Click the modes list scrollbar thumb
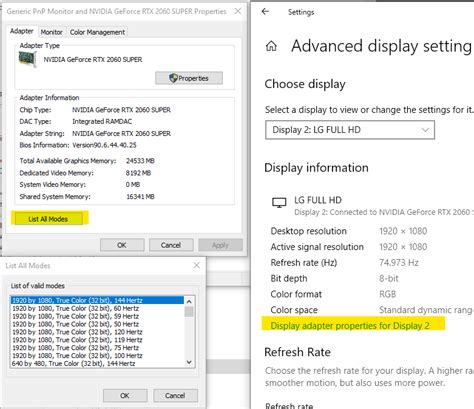Viewport: 474px width, 409px height. [189, 312]
